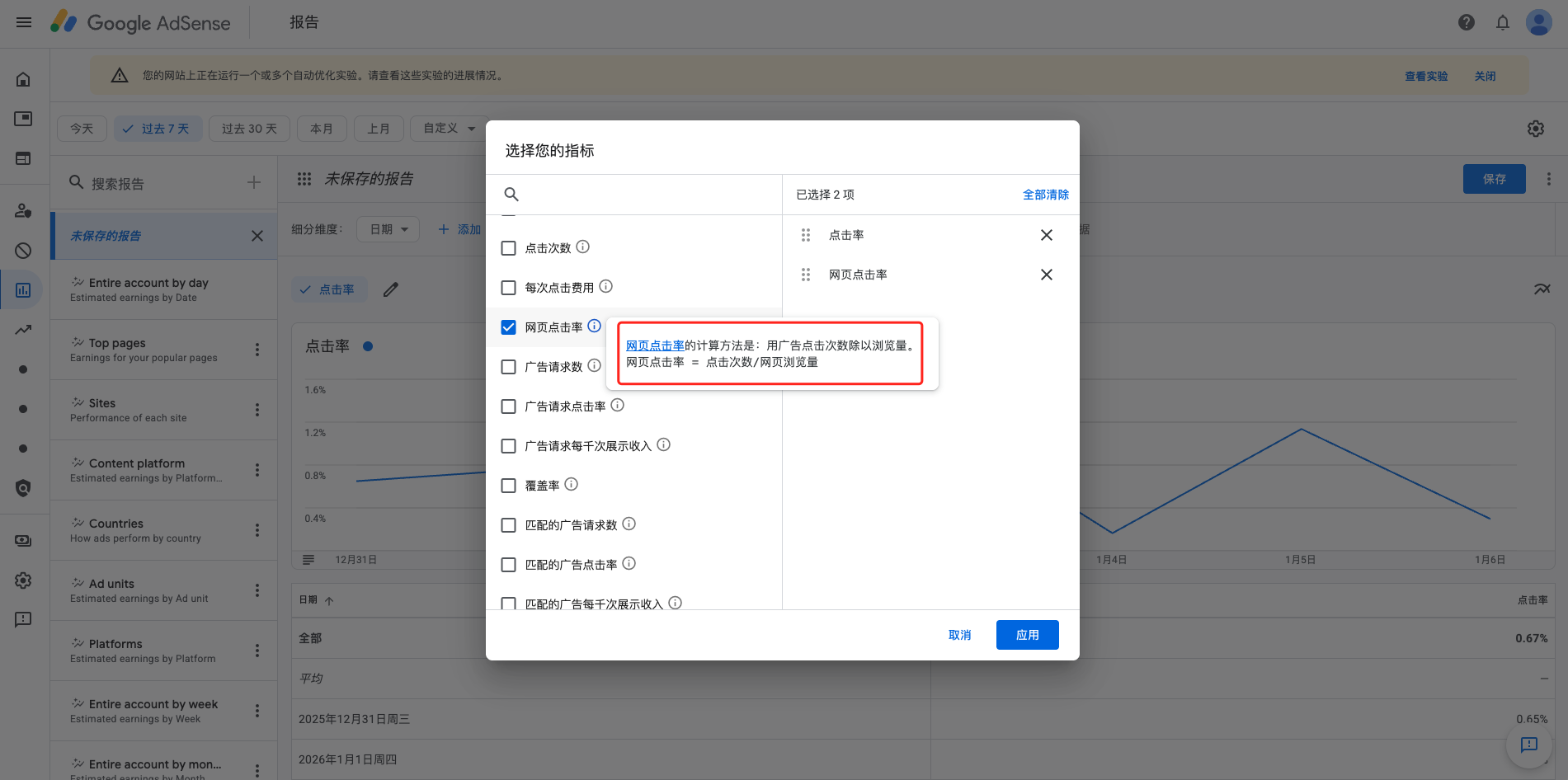Go to Home in the sidebar
The image size is (1568, 780).
(x=23, y=79)
